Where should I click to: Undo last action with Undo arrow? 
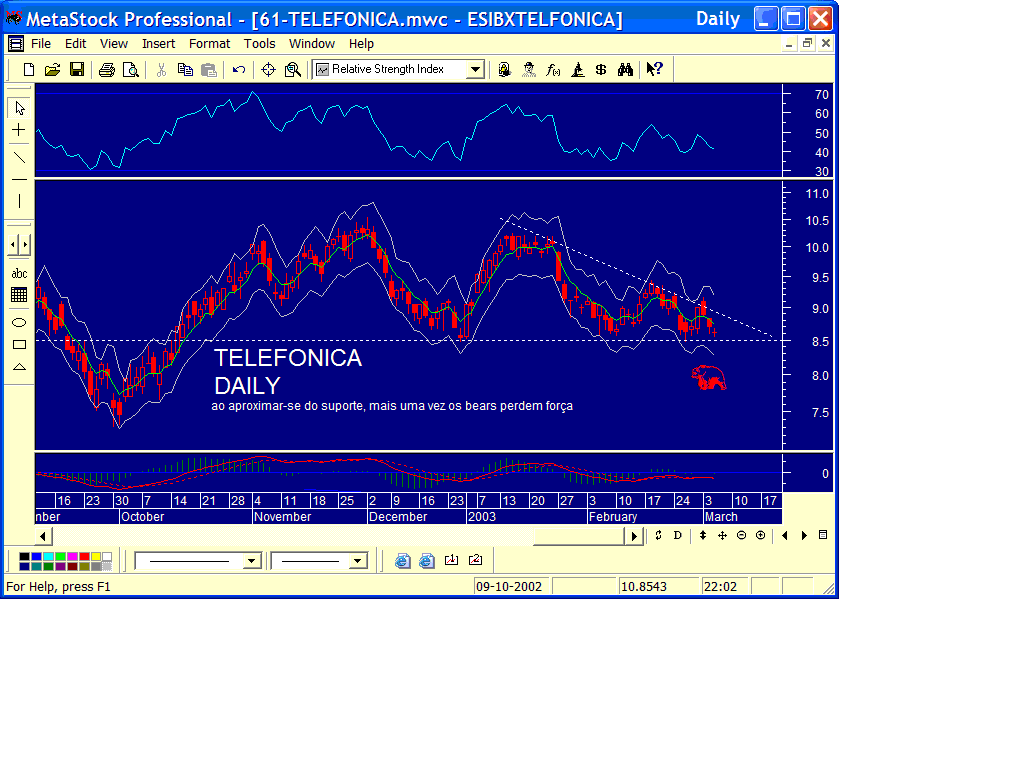(239, 69)
